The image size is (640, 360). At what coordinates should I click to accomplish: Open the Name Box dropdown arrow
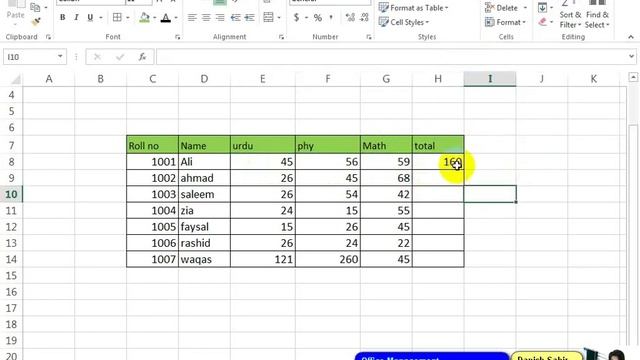[x=60, y=57]
